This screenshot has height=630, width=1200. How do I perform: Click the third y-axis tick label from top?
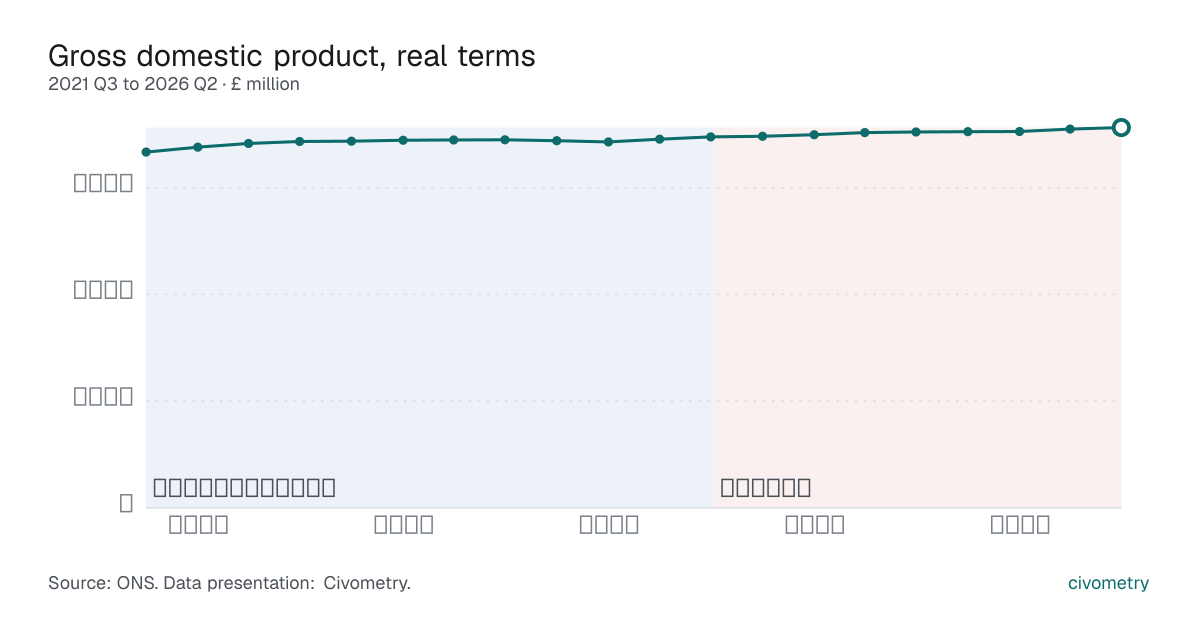pos(103,396)
